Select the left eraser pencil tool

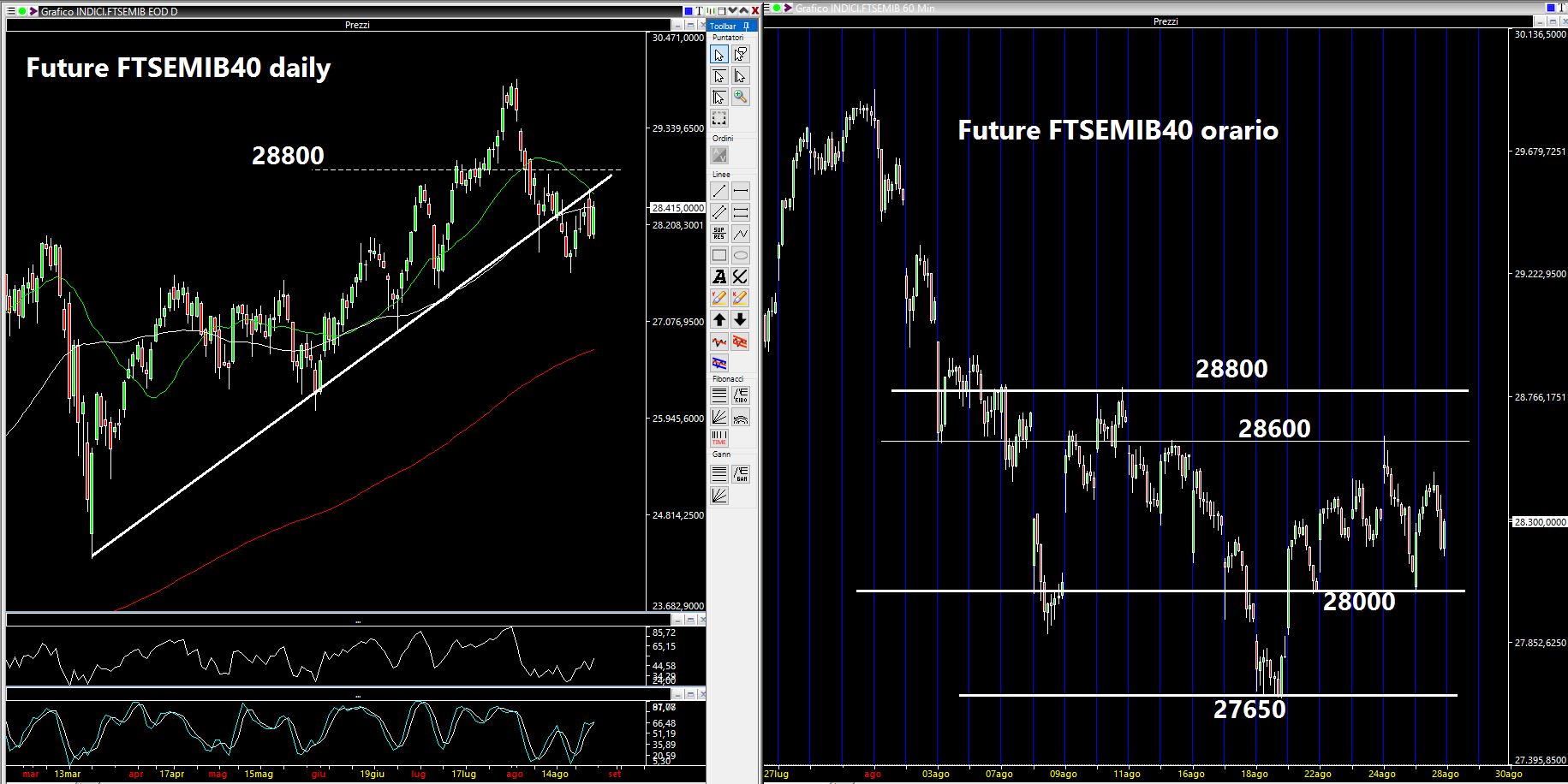tap(719, 298)
